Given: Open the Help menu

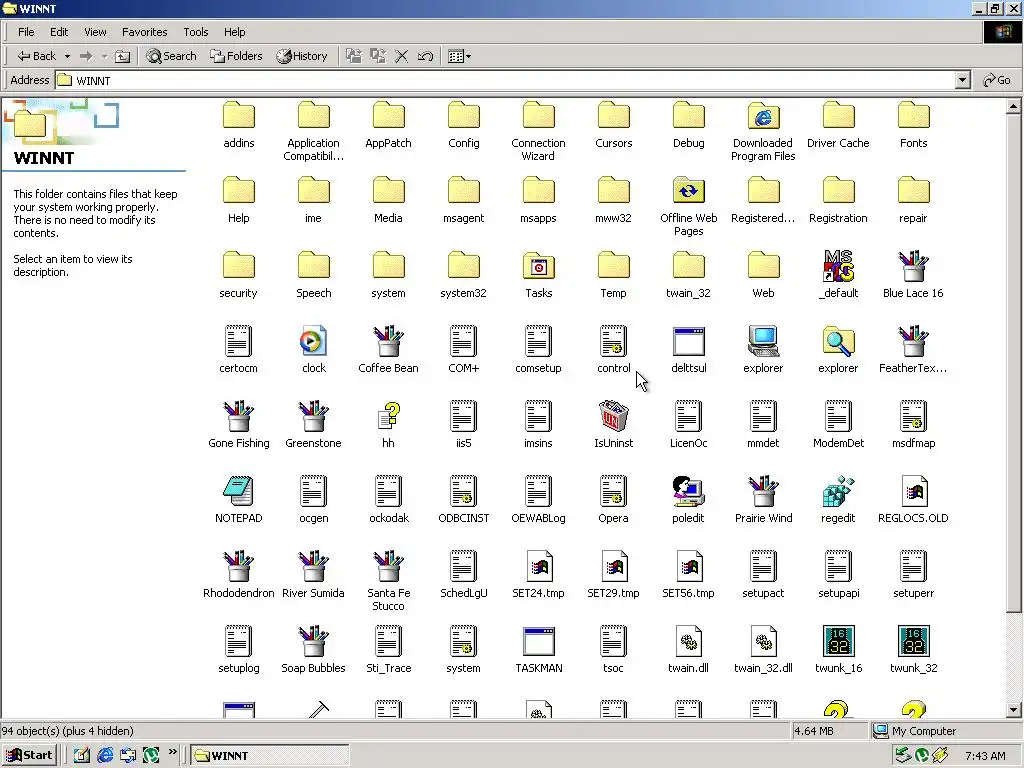Looking at the screenshot, I should click(x=234, y=32).
